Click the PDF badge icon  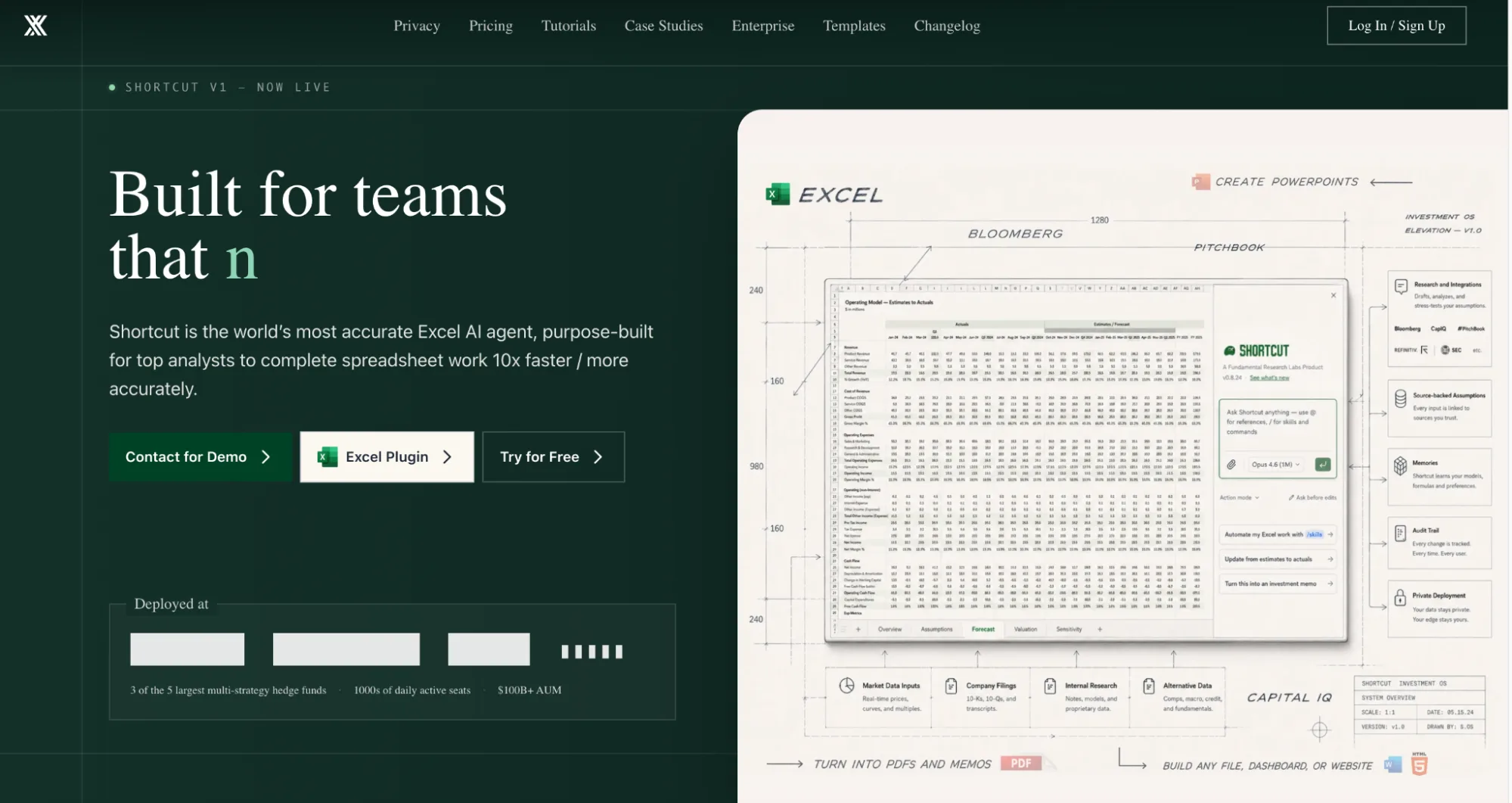pyautogui.click(x=1020, y=763)
